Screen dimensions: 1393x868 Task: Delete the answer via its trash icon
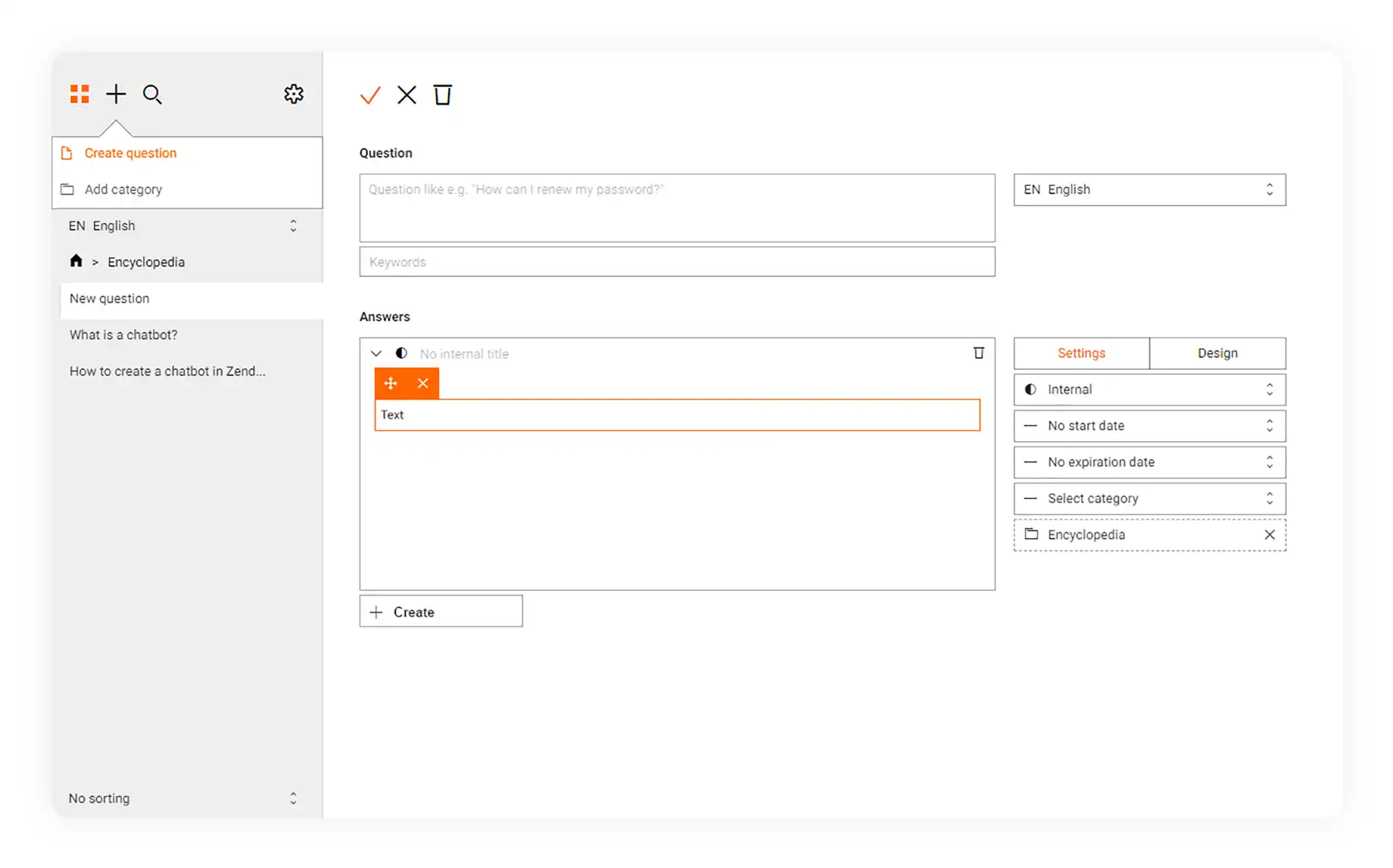(979, 353)
